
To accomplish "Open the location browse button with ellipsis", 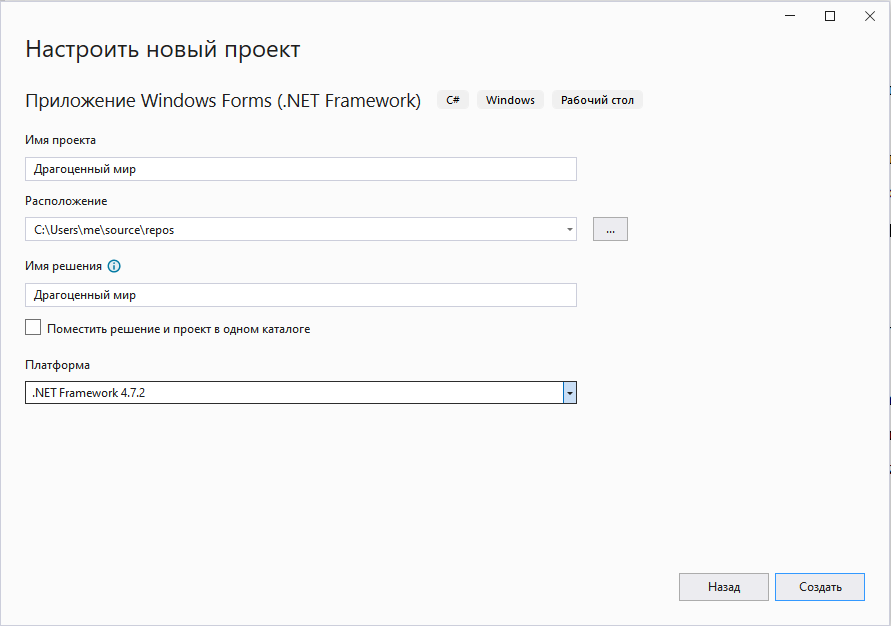I will (610, 229).
